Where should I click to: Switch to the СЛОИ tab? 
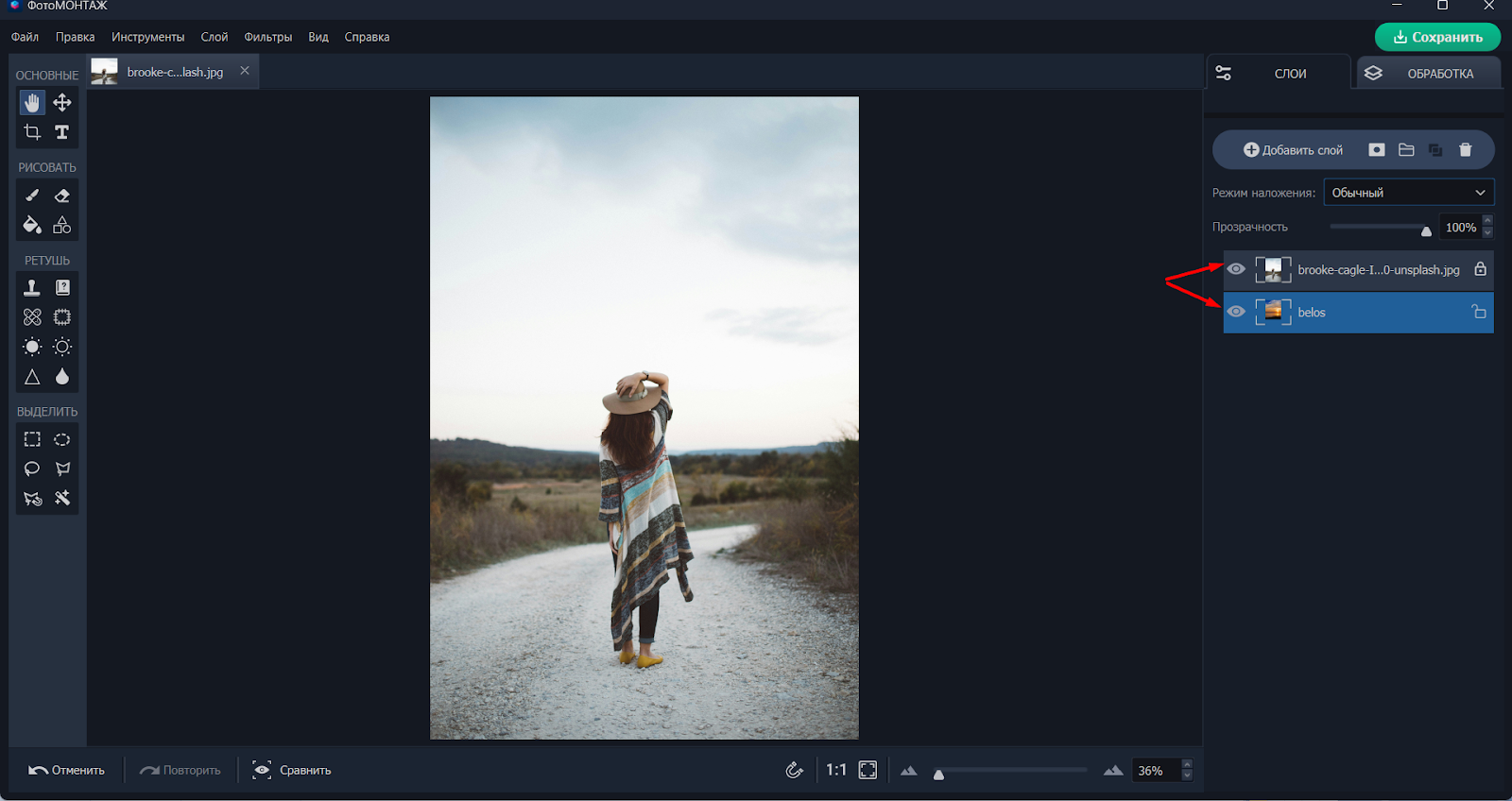click(x=1279, y=73)
